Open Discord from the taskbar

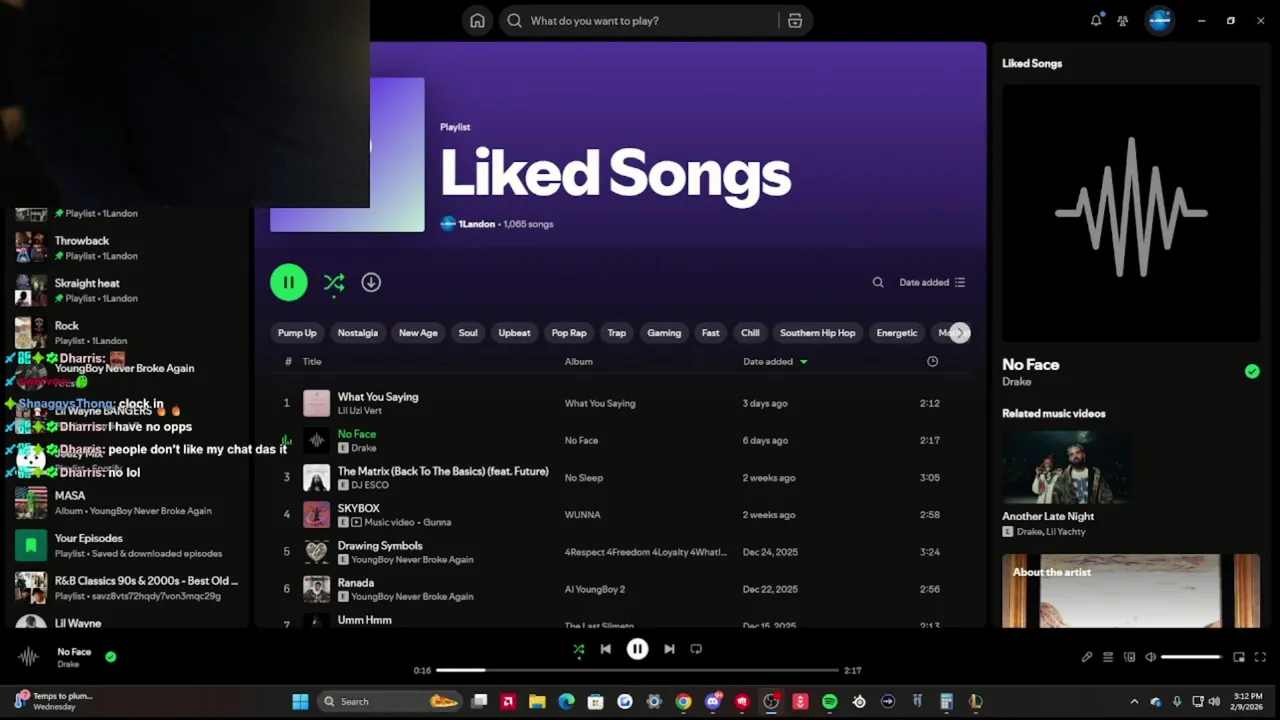tap(712, 702)
